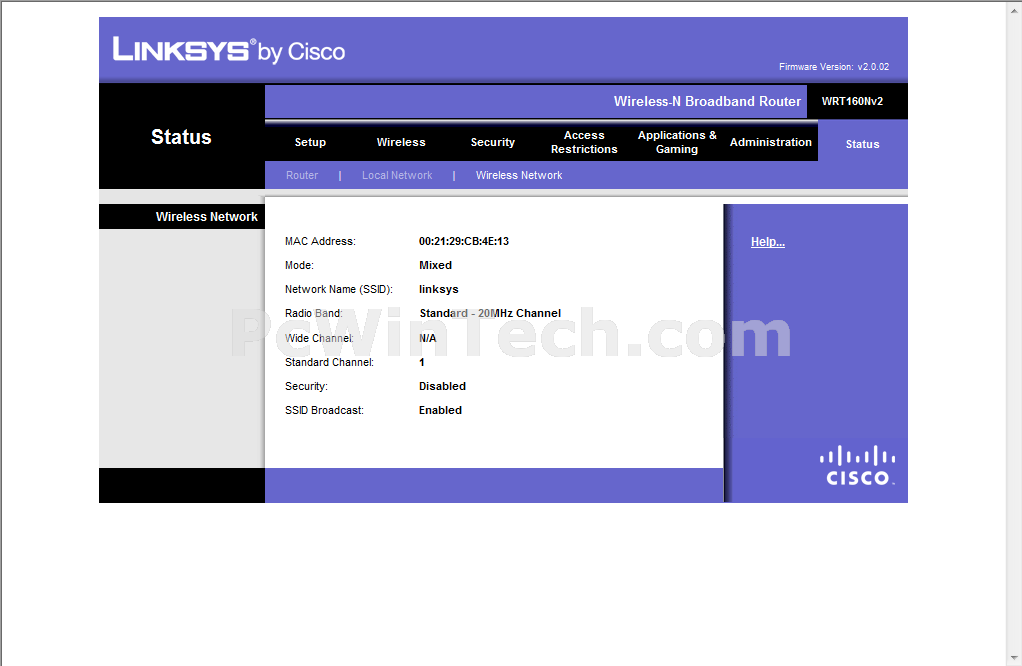Click the SSID Broadcast value "Enabled"
The height and width of the screenshot is (666, 1022).
tap(441, 411)
